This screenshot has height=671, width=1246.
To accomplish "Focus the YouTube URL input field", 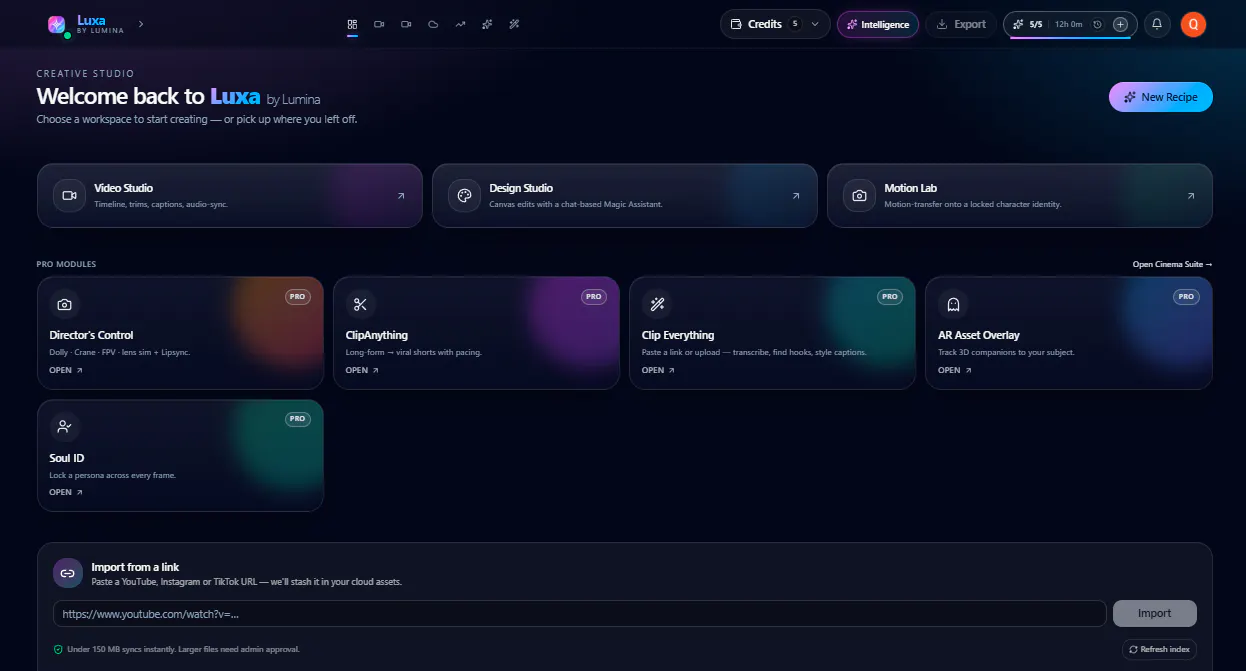I will tap(579, 613).
